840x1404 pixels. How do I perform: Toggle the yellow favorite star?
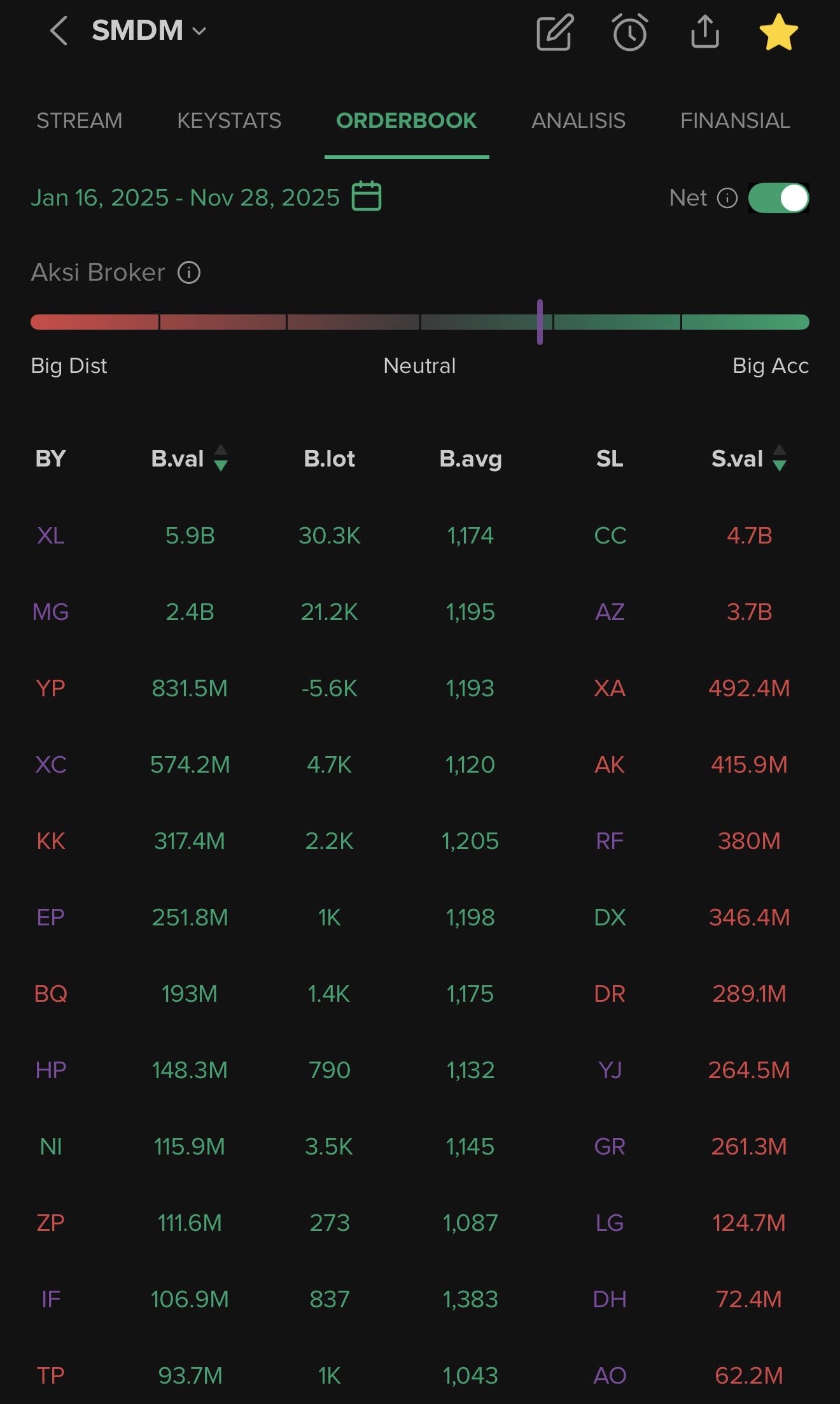pos(778,32)
